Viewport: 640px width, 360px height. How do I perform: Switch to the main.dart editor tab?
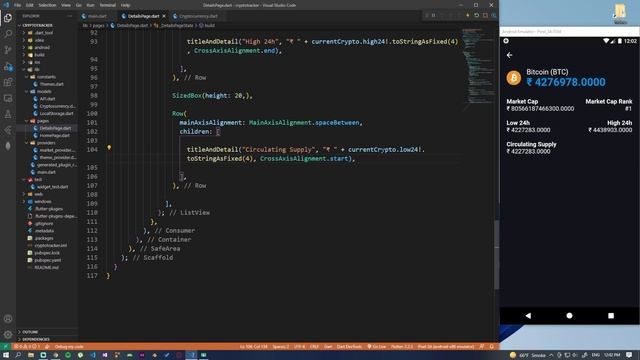coord(97,16)
